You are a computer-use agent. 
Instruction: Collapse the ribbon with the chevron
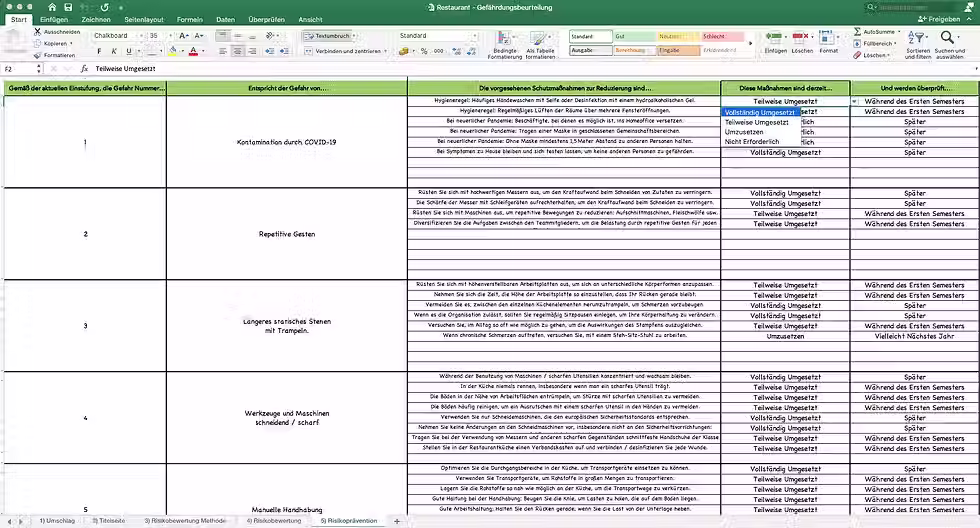click(969, 19)
